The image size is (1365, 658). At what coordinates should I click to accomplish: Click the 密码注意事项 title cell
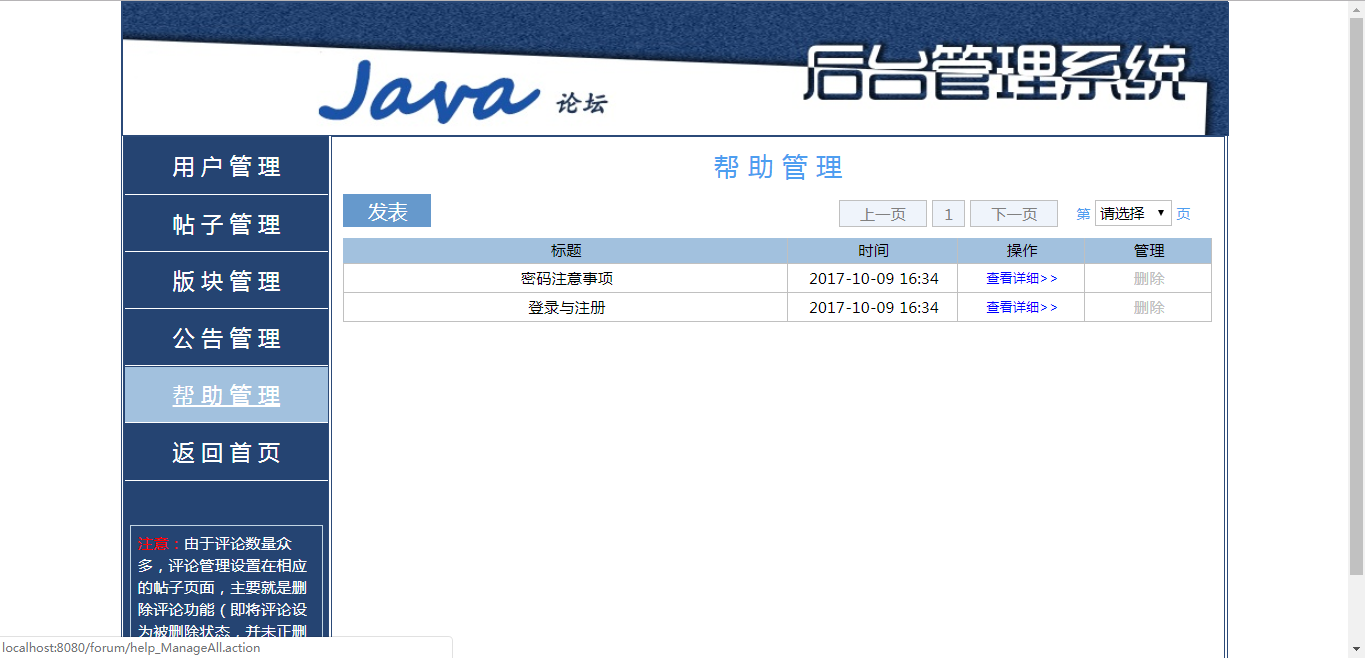[566, 278]
